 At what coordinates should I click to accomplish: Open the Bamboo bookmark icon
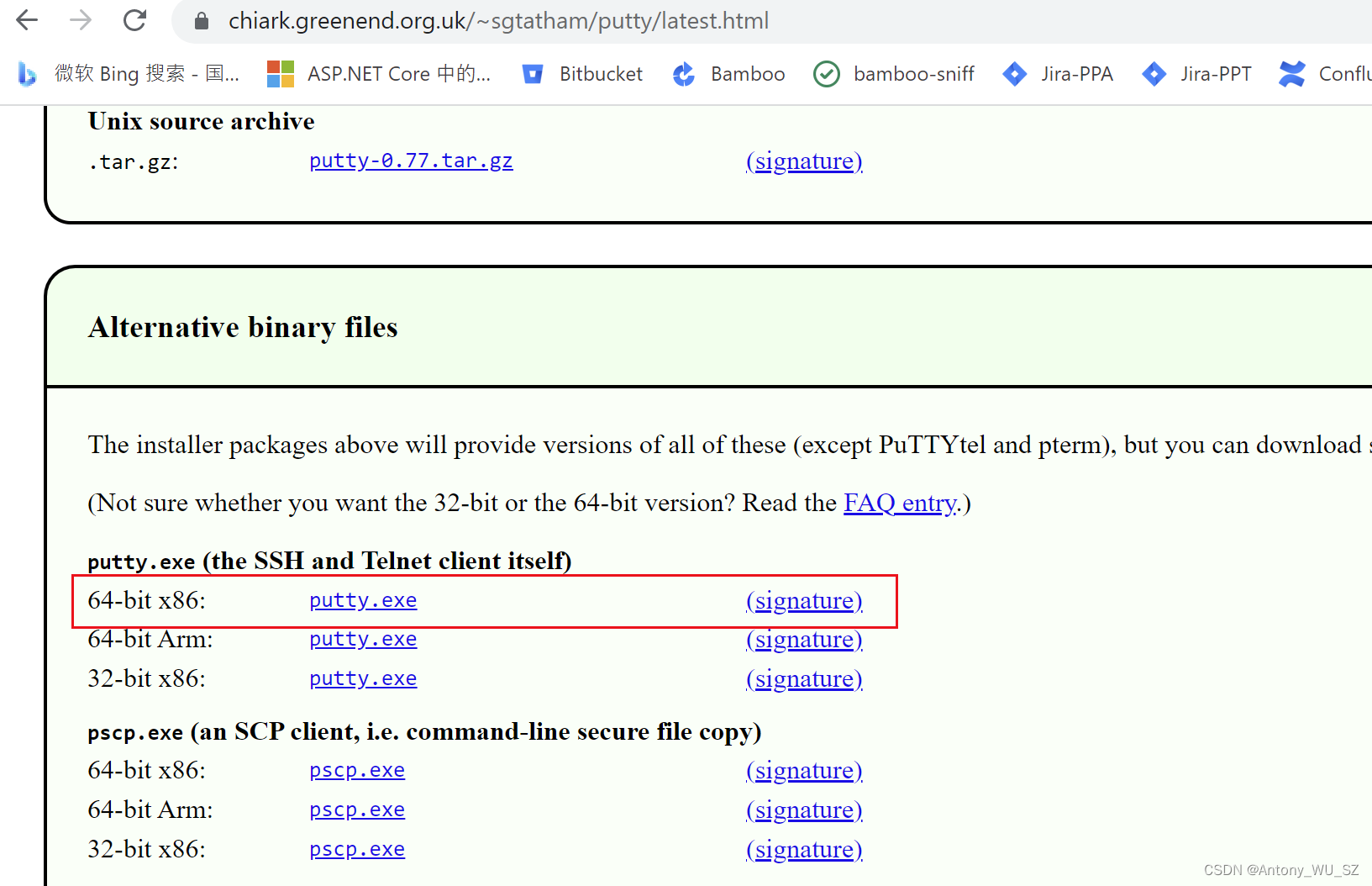[x=684, y=74]
